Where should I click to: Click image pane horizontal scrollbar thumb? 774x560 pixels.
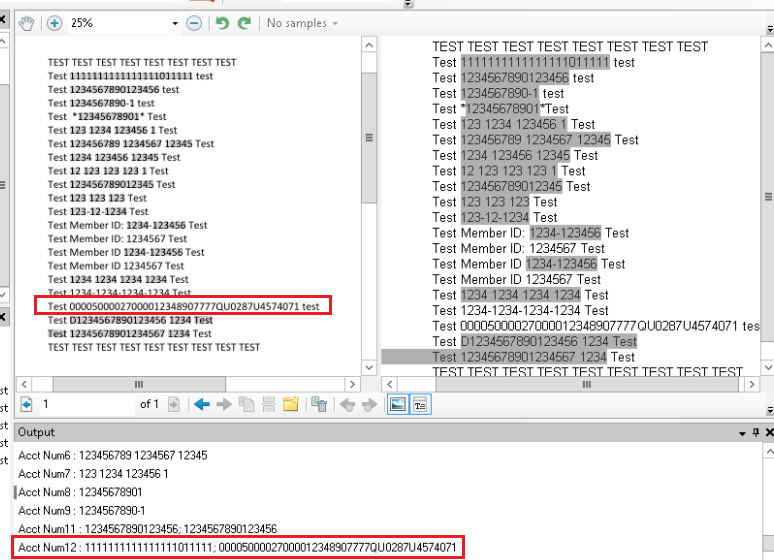(x=139, y=384)
